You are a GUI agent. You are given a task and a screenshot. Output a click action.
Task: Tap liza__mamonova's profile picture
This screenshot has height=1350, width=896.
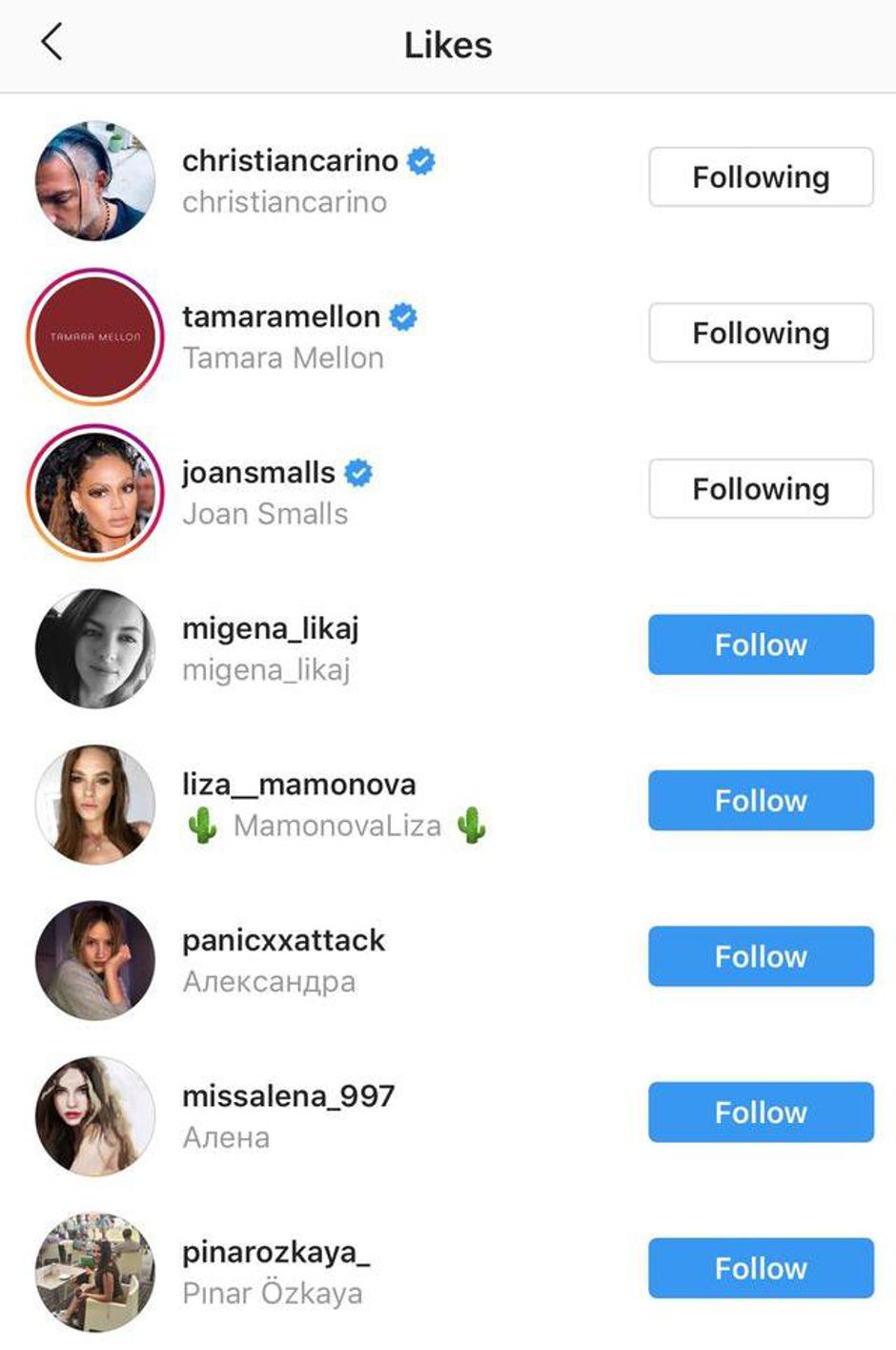(95, 804)
